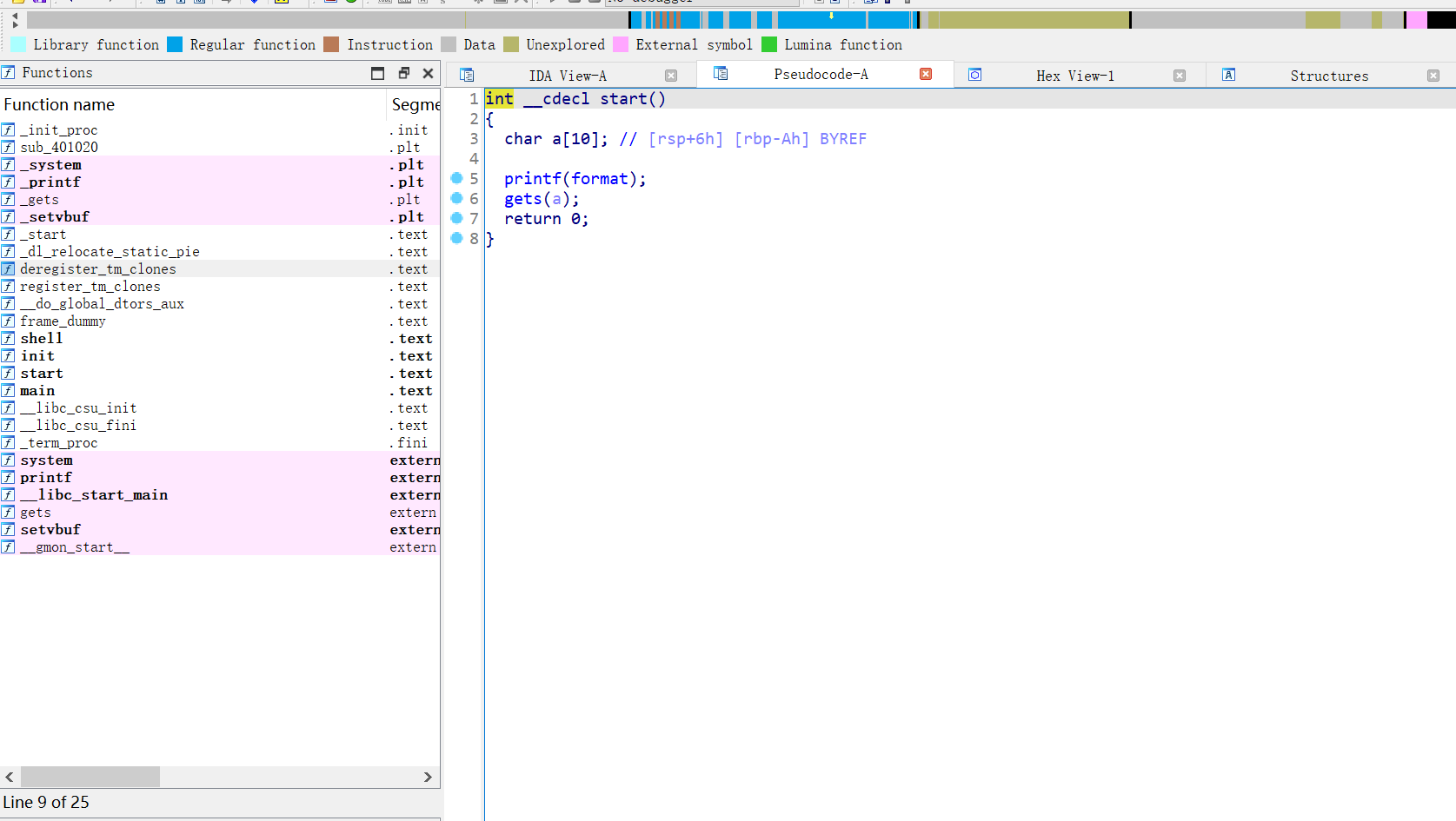The width and height of the screenshot is (1456, 821).
Task: Click the Regular function color legend swatch
Action: (175, 44)
